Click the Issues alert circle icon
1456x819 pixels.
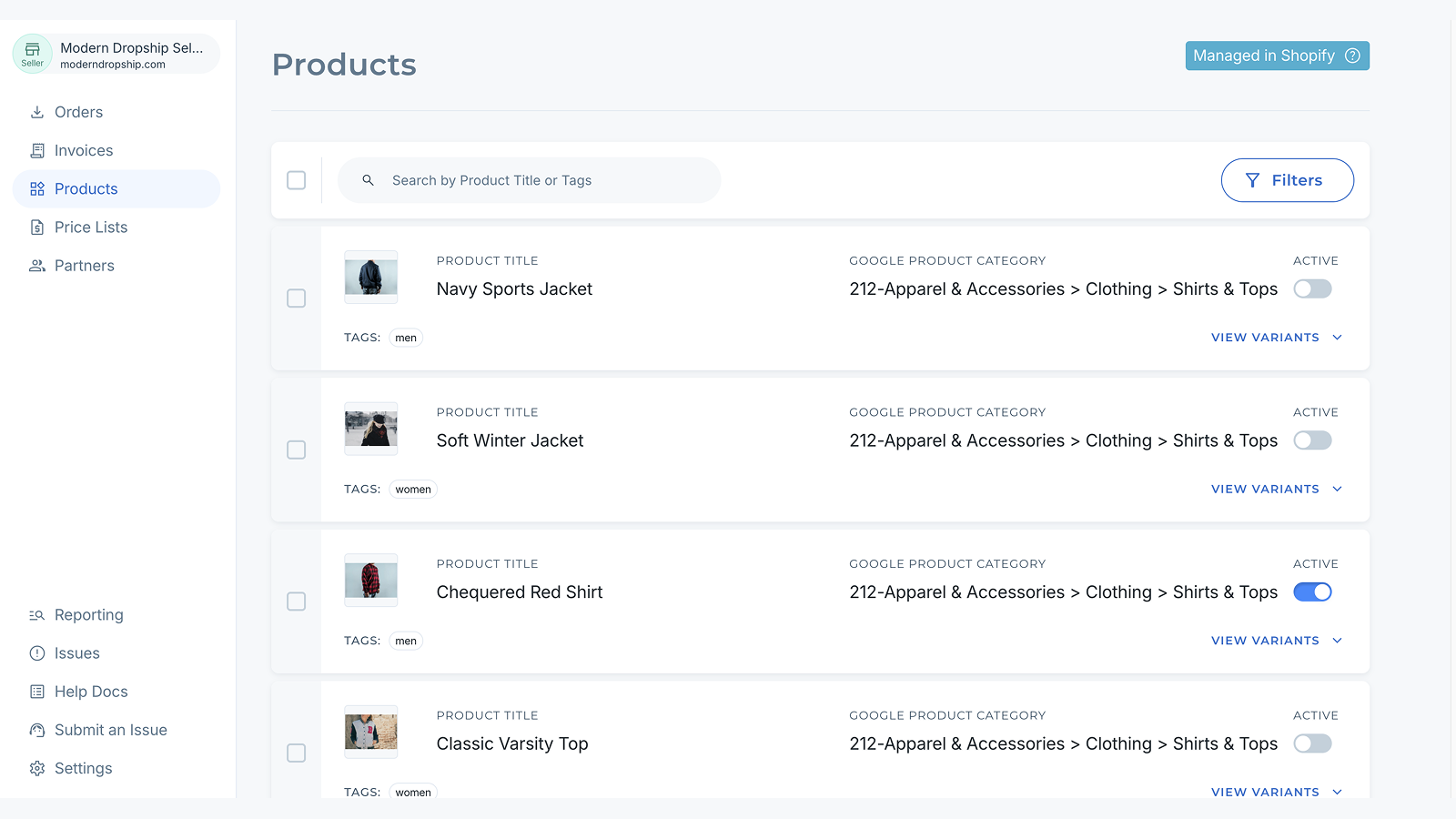[37, 653]
